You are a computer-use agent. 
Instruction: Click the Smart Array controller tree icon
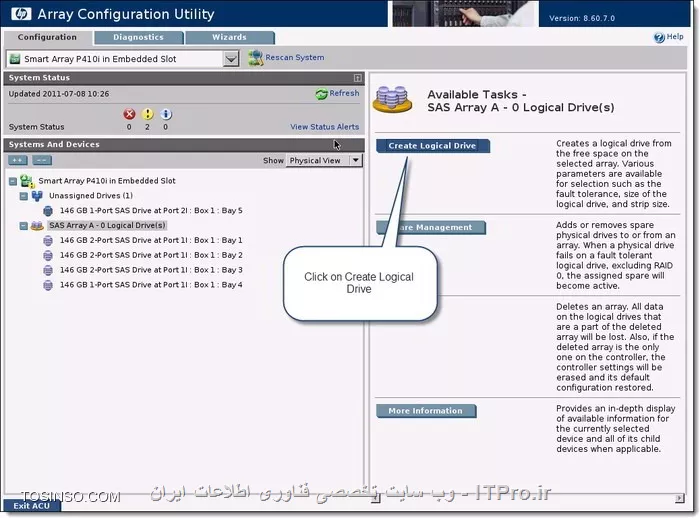pos(27,181)
